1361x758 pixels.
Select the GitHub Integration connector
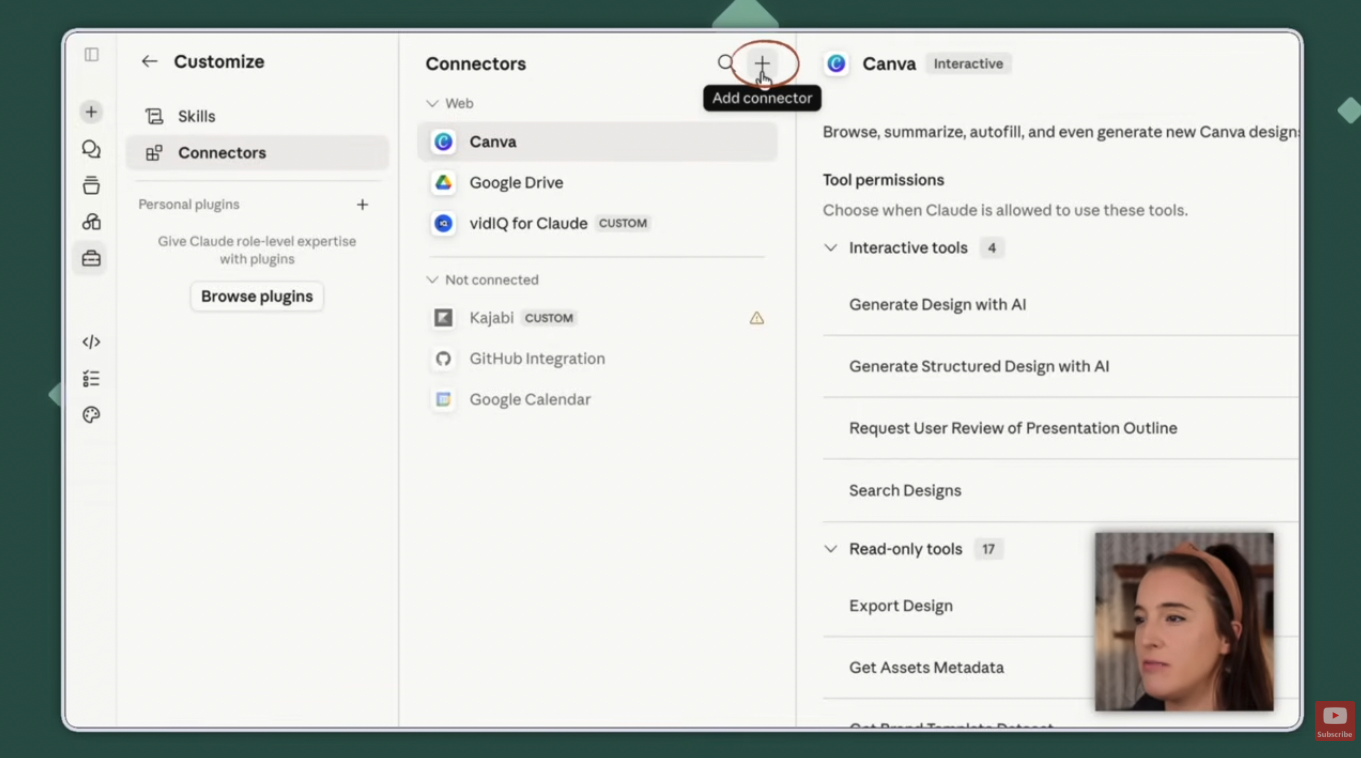pyautogui.click(x=597, y=359)
